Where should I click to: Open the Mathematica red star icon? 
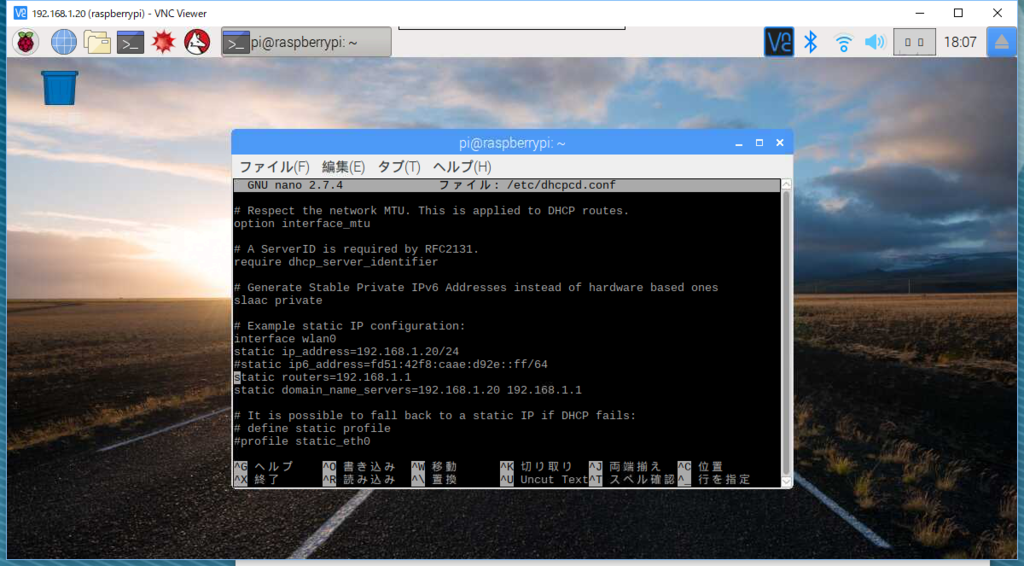[x=163, y=42]
